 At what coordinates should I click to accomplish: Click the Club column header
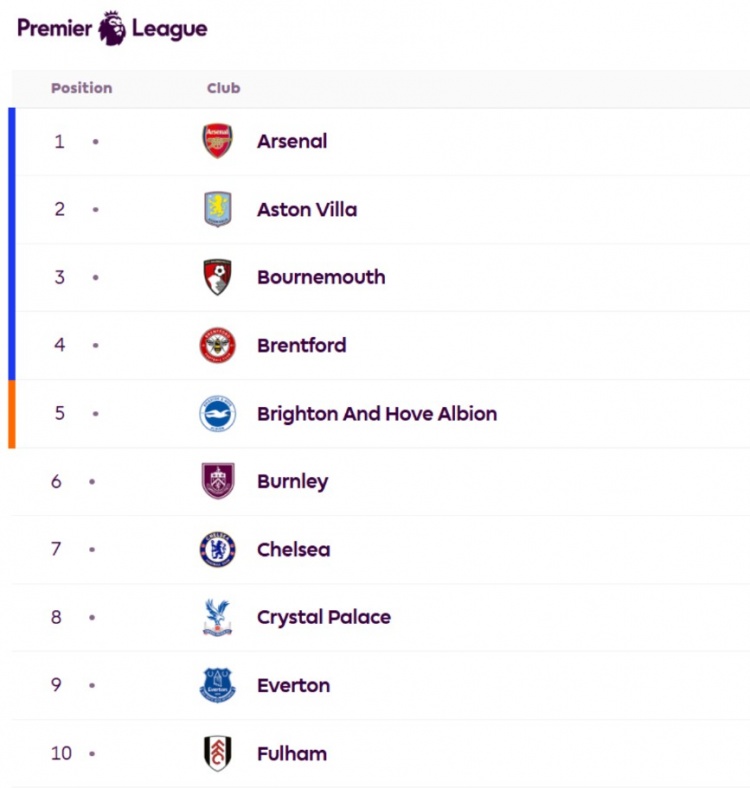coord(224,88)
